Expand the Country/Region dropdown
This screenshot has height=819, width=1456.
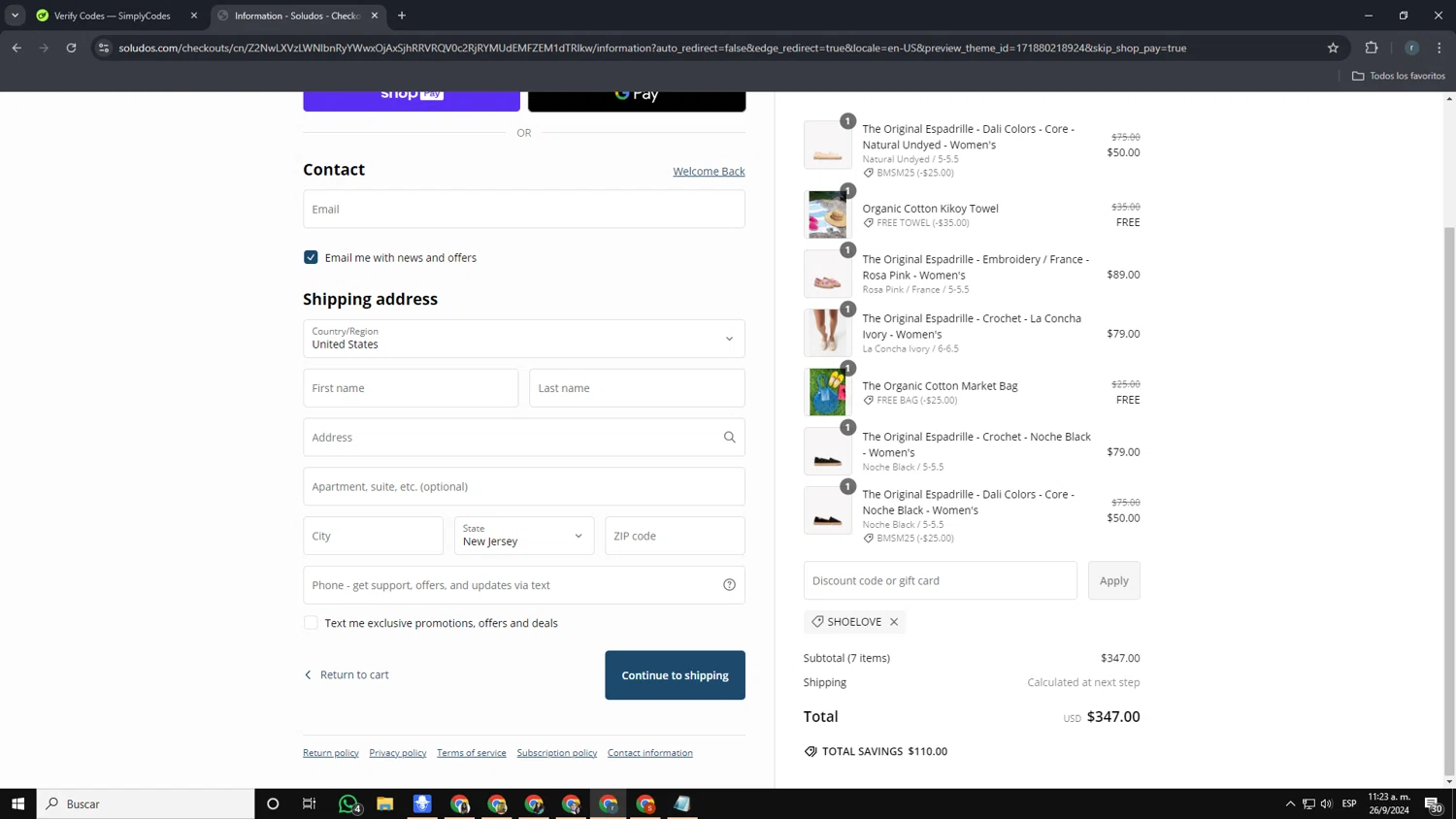tap(524, 339)
